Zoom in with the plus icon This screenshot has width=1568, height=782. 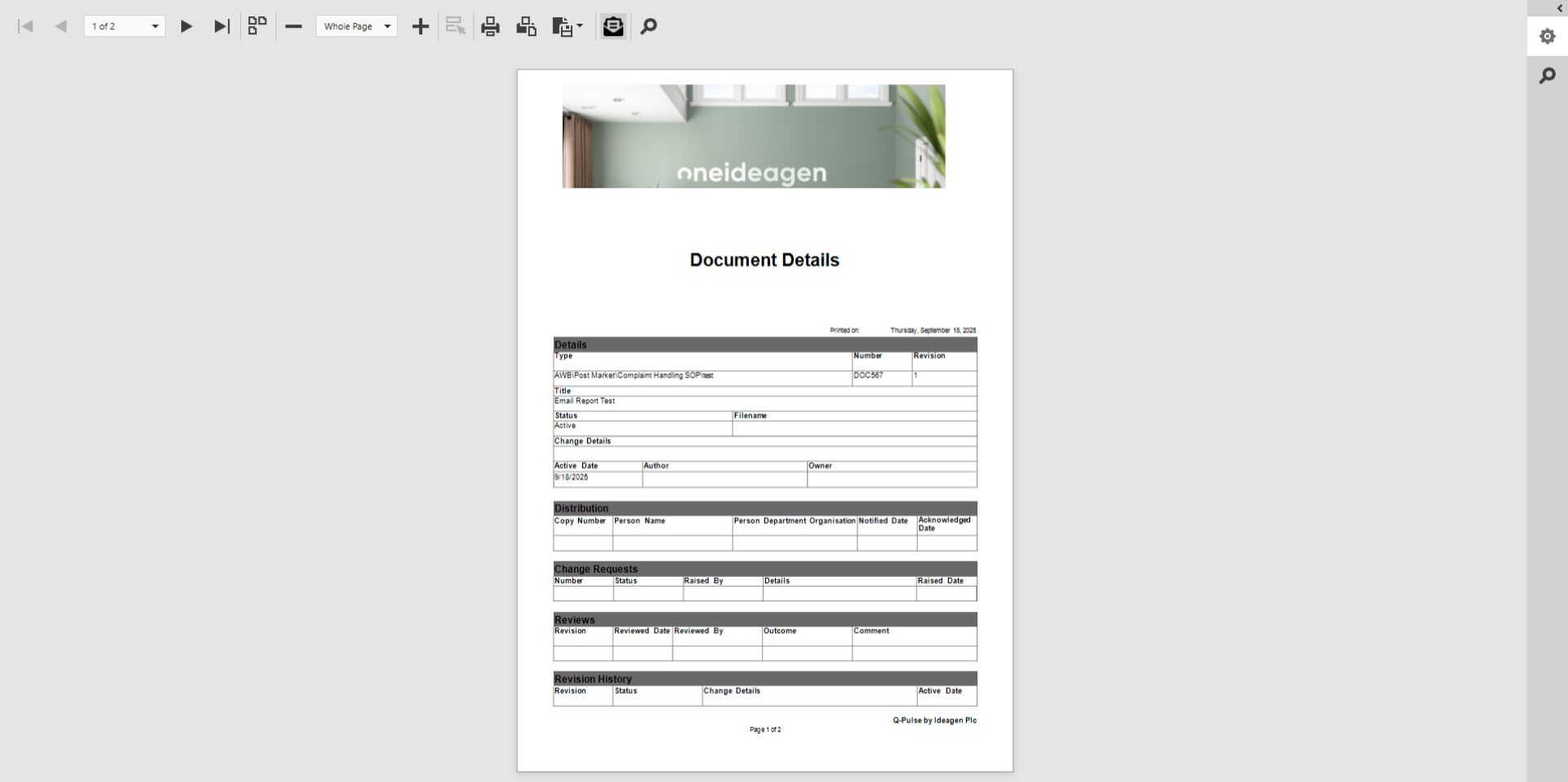[421, 26]
